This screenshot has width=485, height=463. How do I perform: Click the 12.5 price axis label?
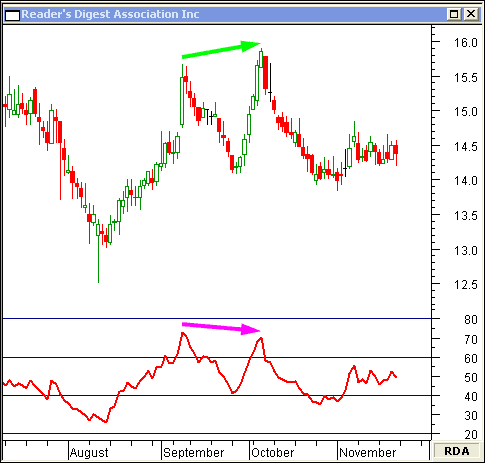(466, 285)
